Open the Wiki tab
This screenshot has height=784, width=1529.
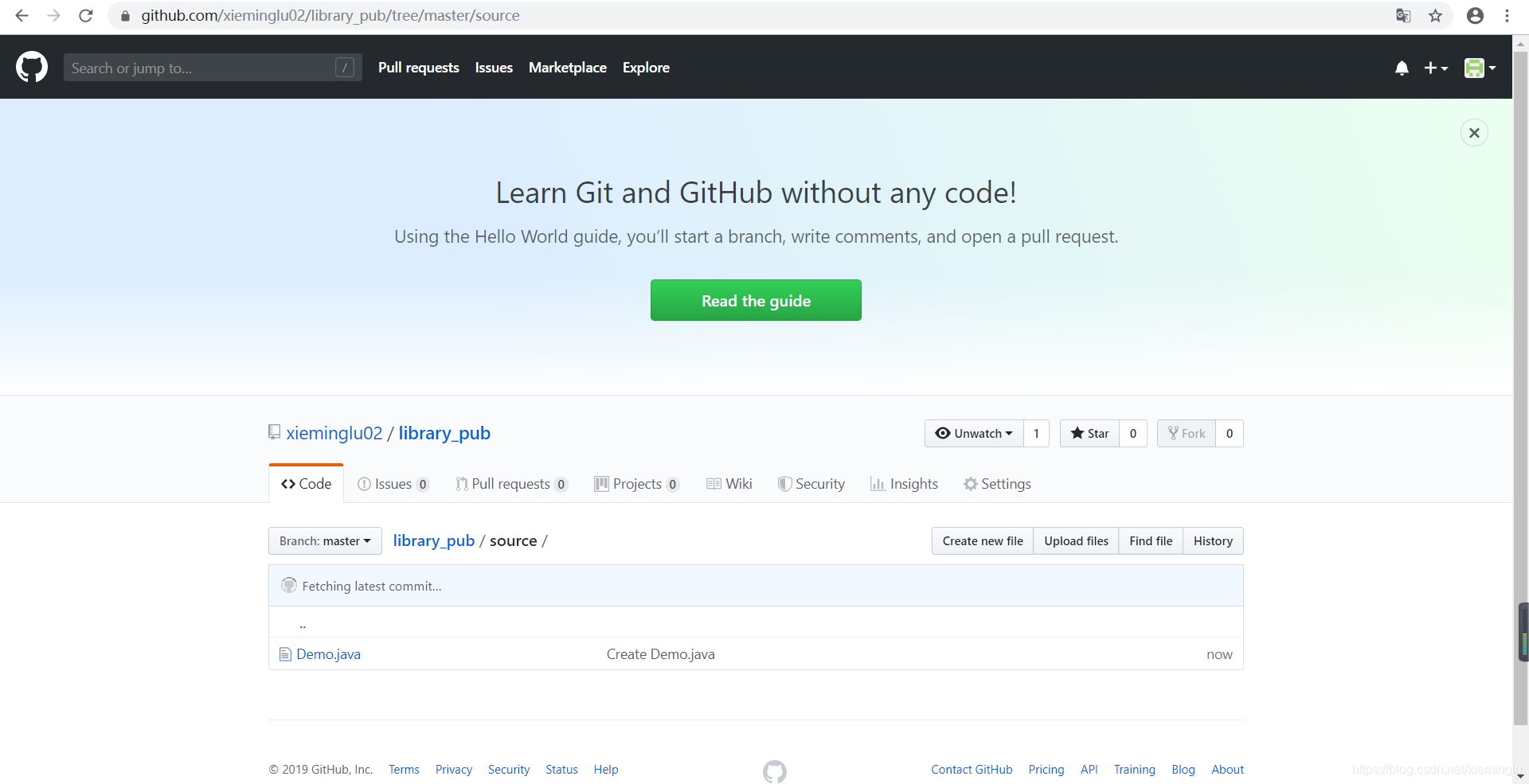pos(729,484)
